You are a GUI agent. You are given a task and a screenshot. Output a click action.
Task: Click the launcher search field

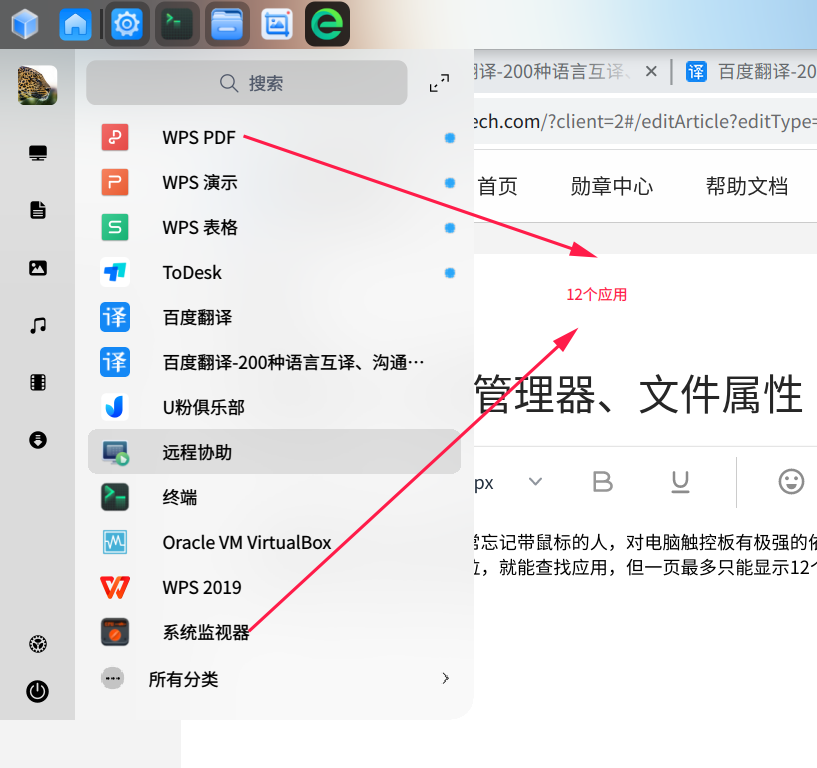click(x=245, y=83)
